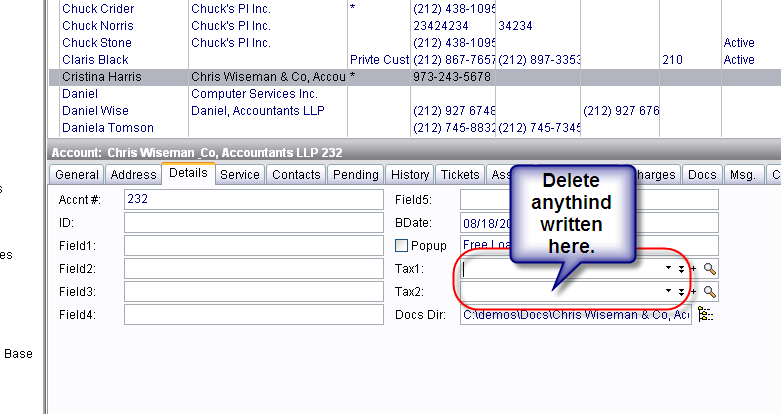Expand the Tax1 dropdown arrow

point(667,269)
